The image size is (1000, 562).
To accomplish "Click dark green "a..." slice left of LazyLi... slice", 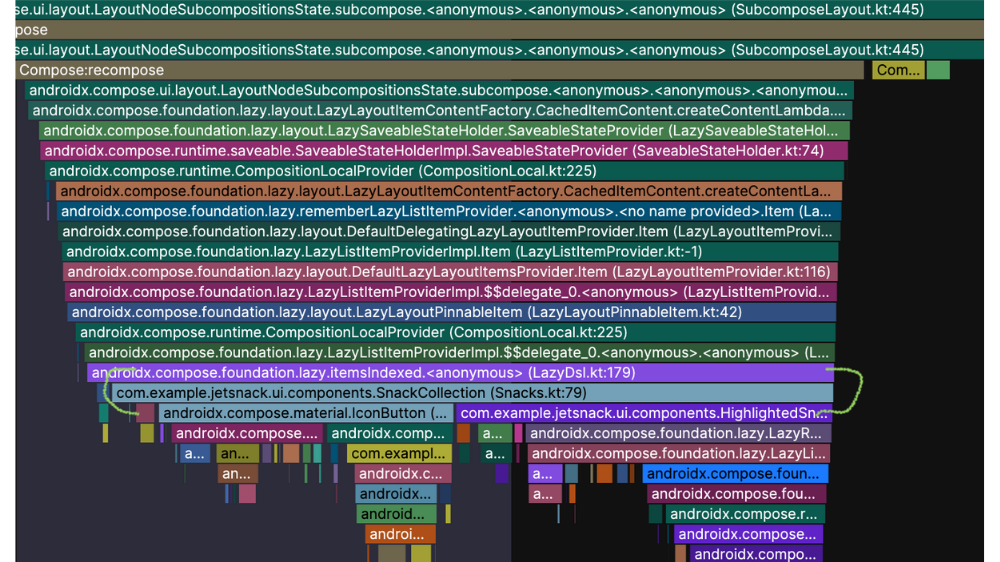I will [x=495, y=454].
